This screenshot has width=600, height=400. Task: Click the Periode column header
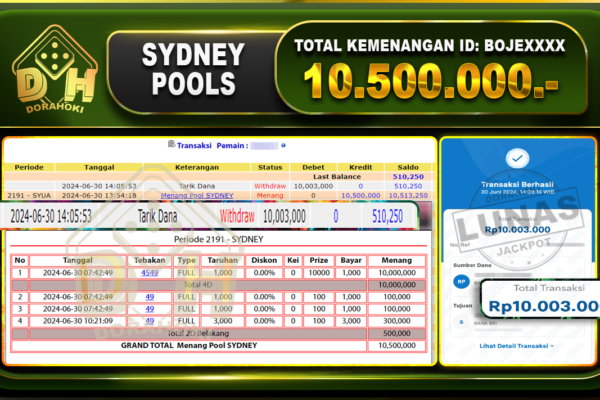pyautogui.click(x=29, y=167)
